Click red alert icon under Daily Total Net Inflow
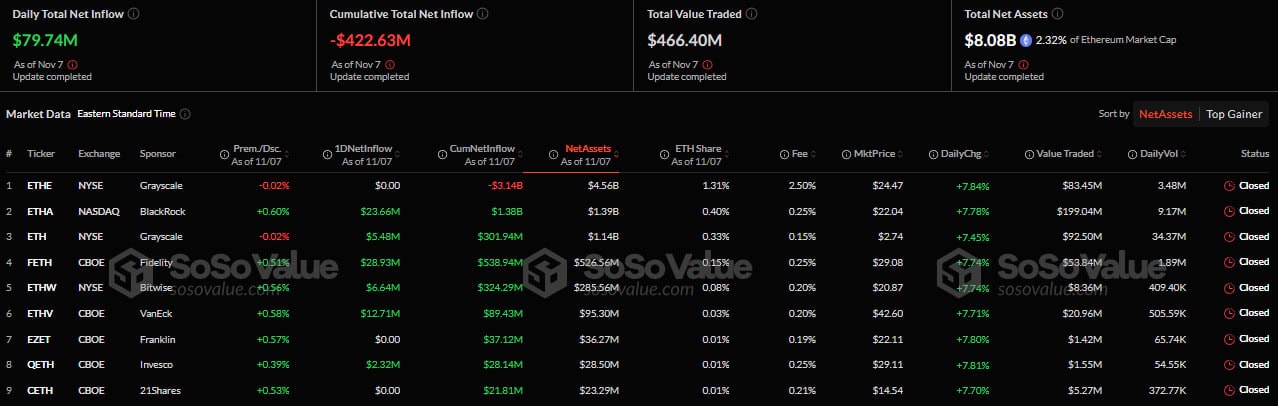 72,64
